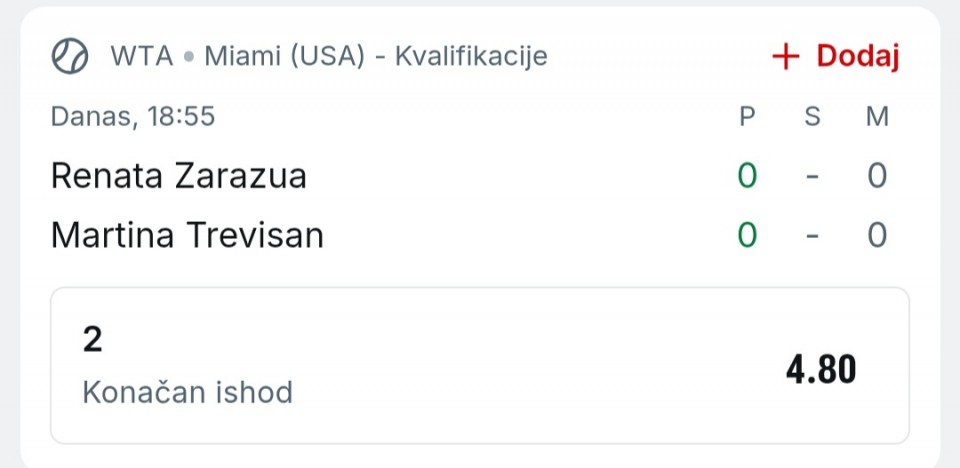Click Martina Trevisan's M score value

[x=877, y=236]
